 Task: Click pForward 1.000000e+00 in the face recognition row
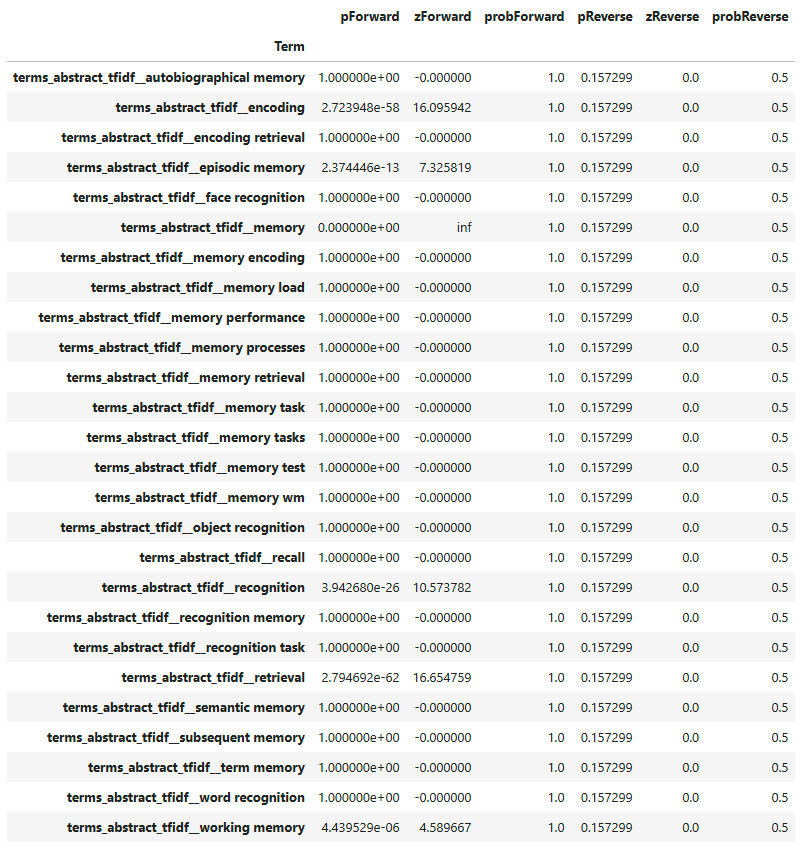point(359,198)
